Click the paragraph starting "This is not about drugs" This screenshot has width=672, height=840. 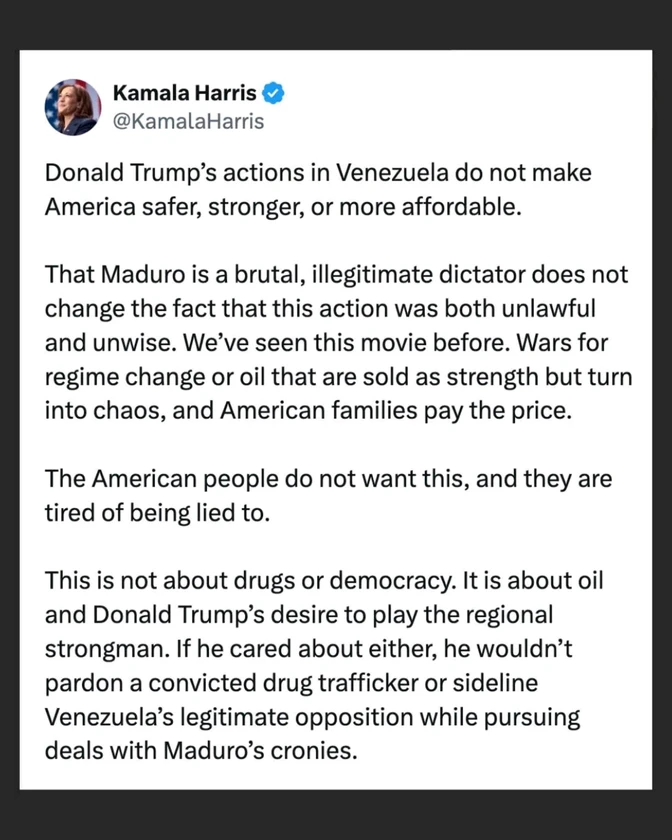(x=325, y=664)
